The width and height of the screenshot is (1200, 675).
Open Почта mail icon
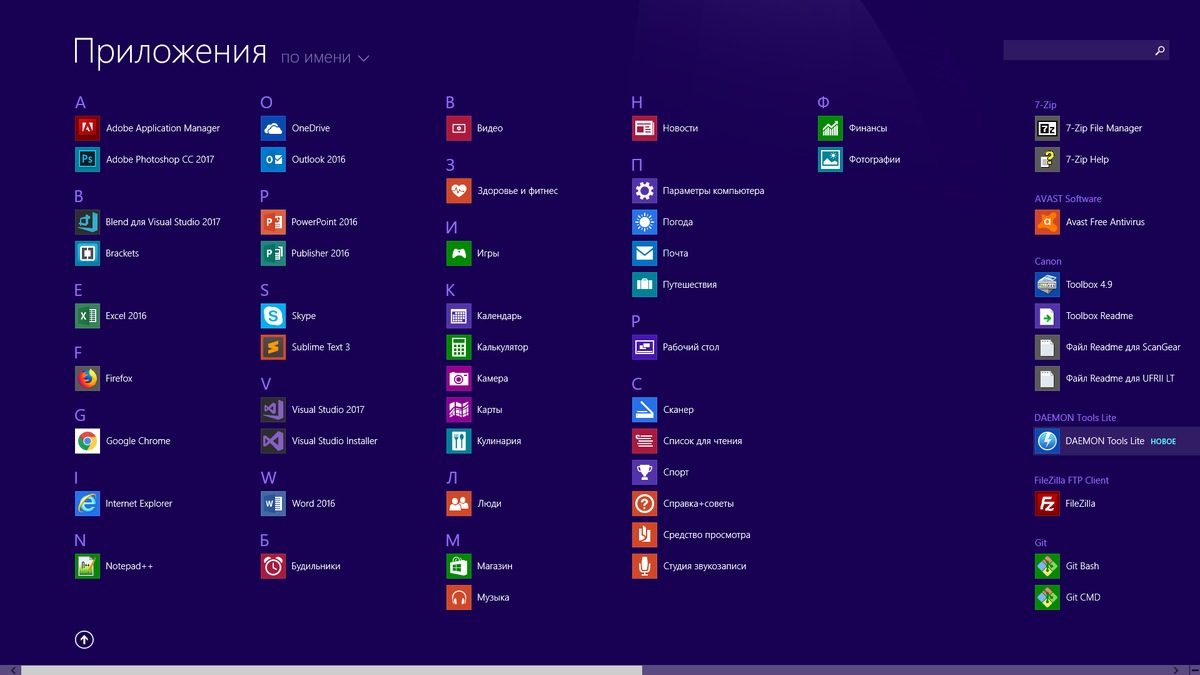point(645,253)
